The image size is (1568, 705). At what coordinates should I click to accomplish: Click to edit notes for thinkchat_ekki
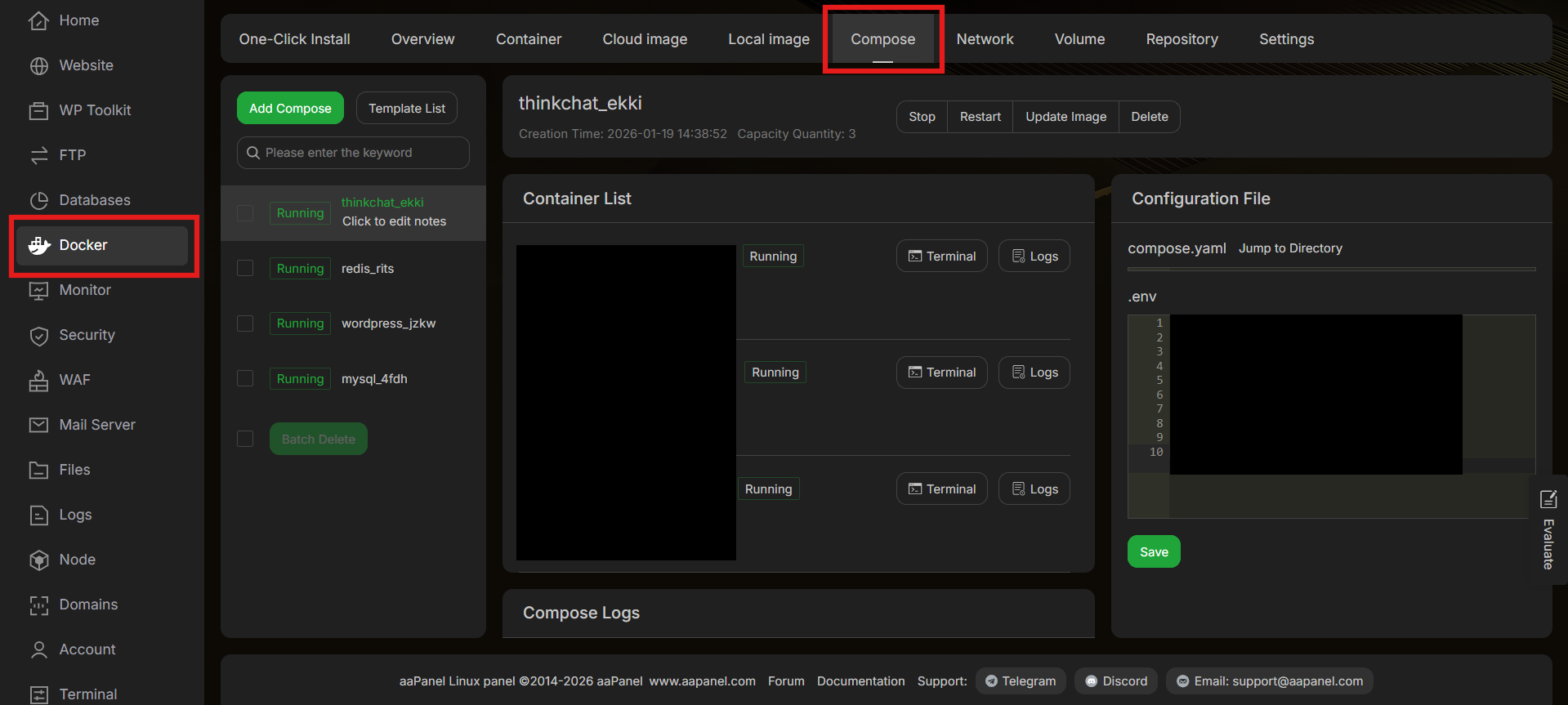(394, 221)
